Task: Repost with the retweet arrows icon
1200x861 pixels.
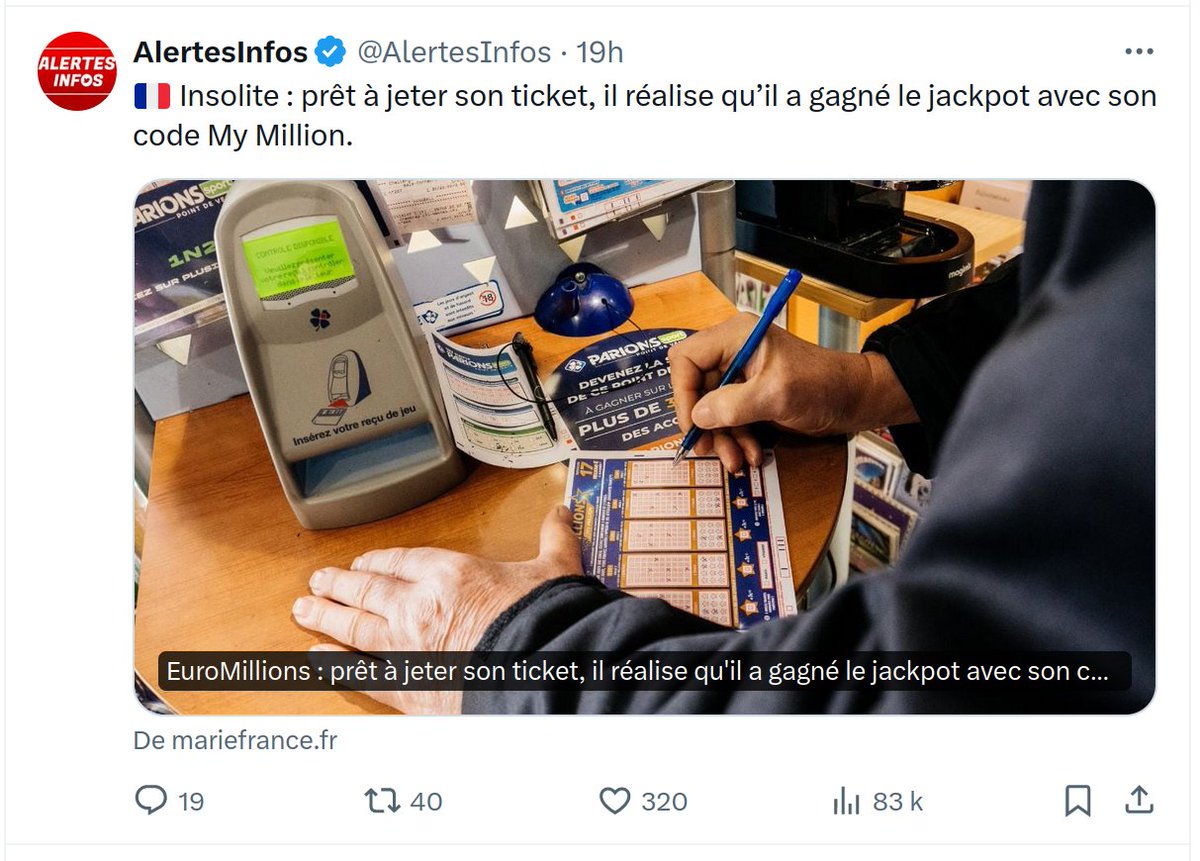Action: coord(381,801)
